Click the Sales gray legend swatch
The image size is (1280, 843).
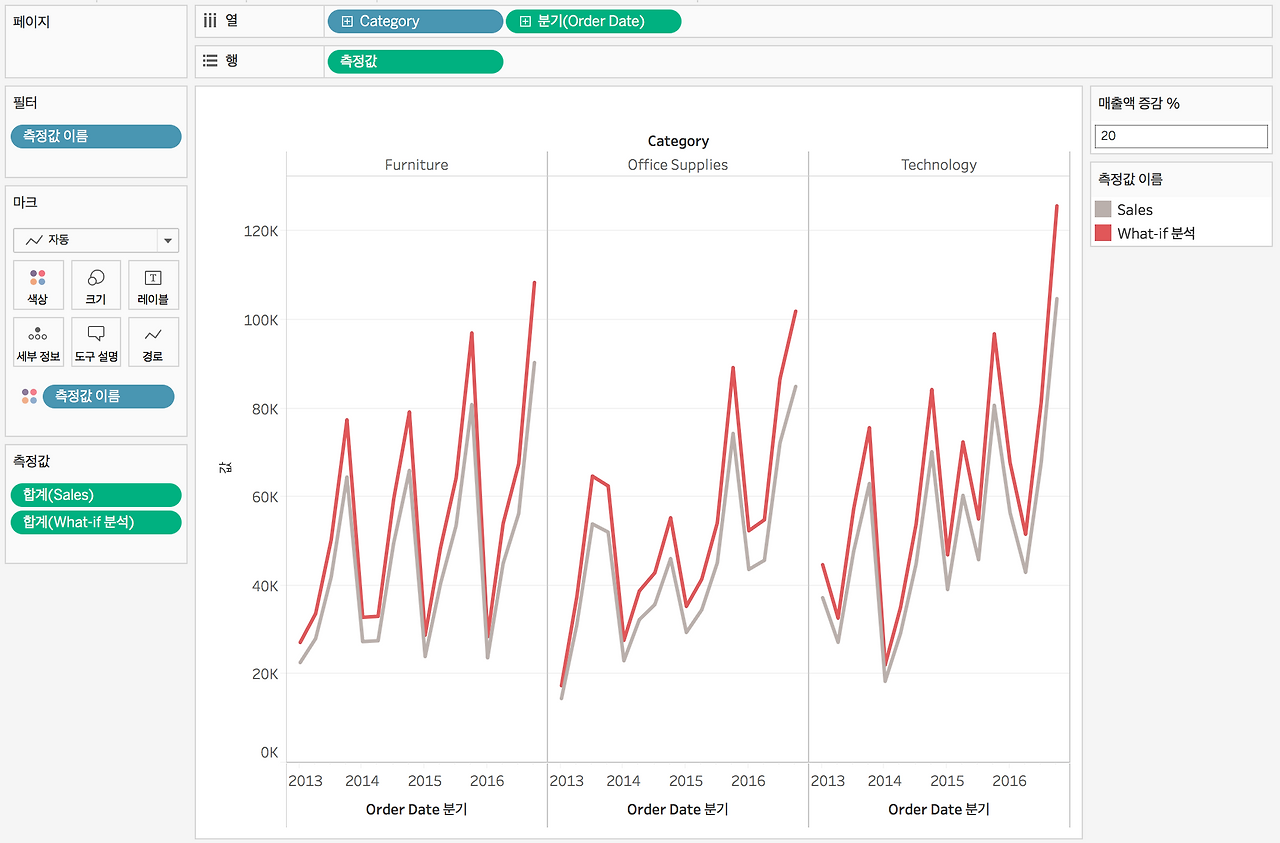click(1103, 209)
